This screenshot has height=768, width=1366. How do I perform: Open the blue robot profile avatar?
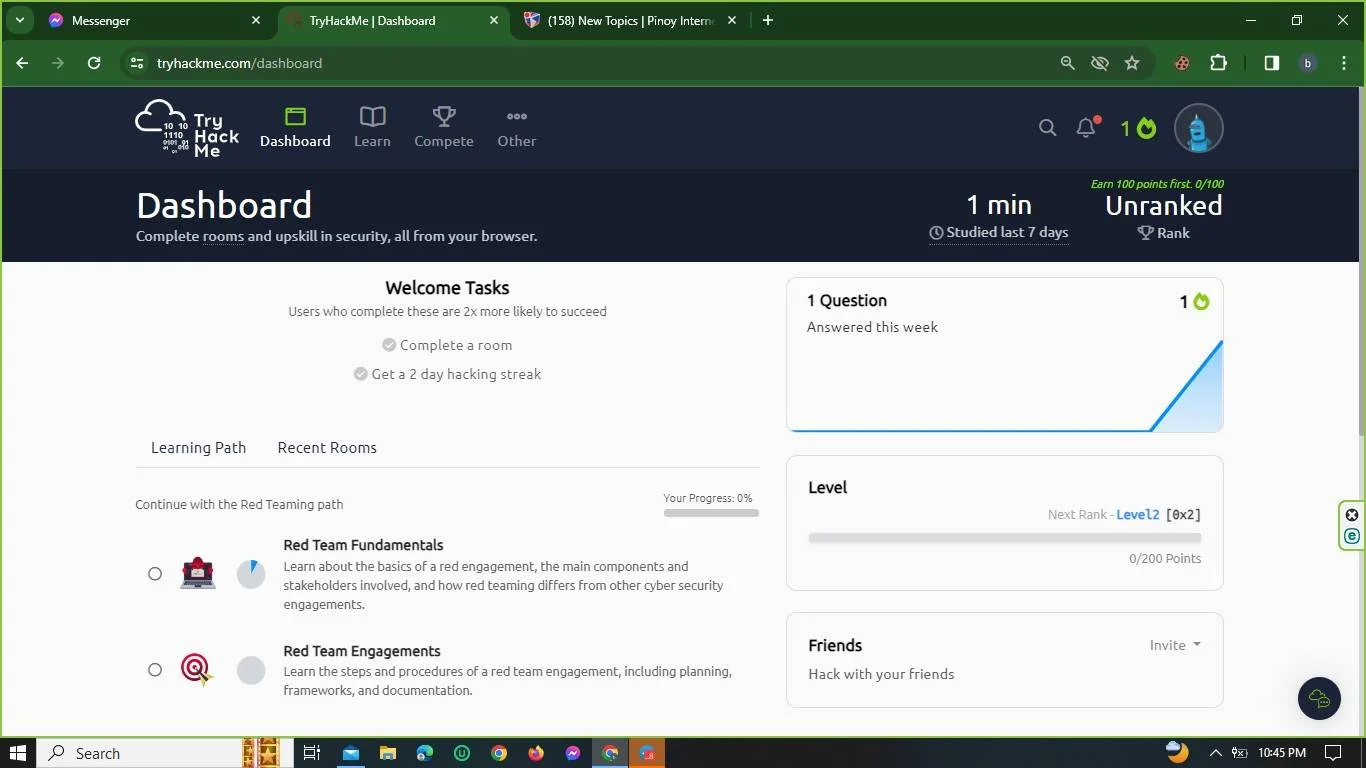coord(1198,128)
